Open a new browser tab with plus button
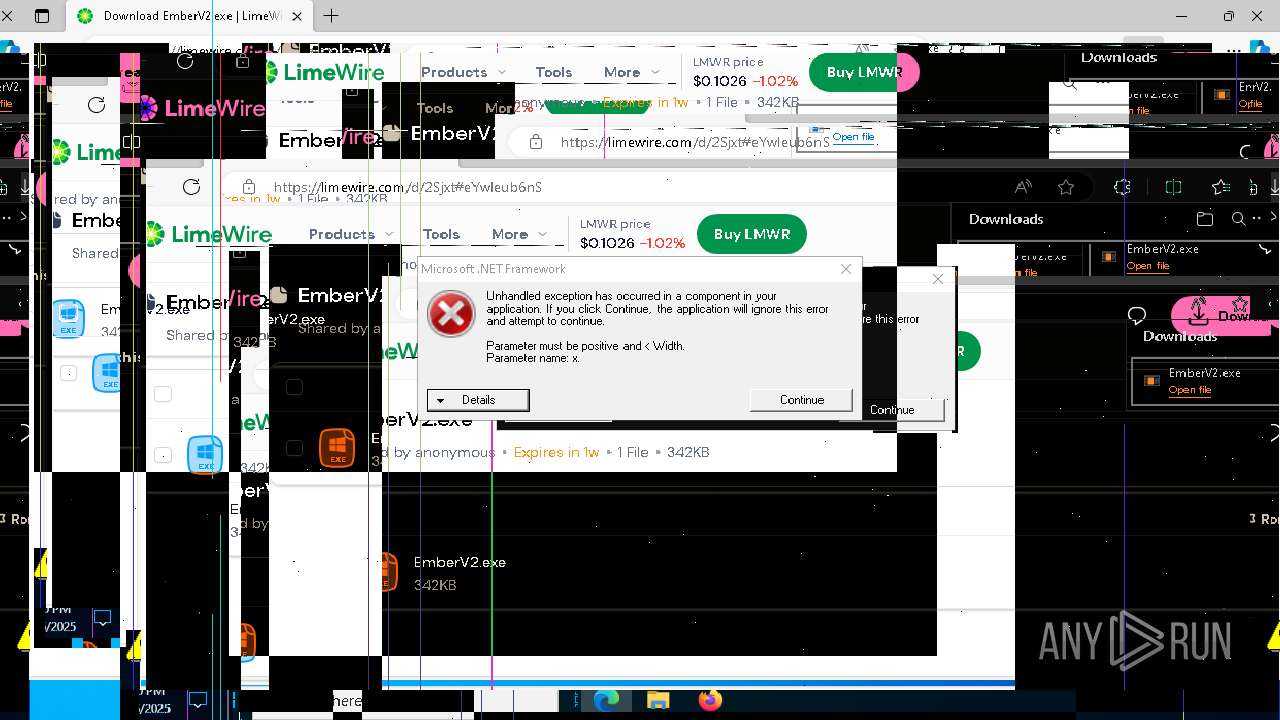The image size is (1280, 720). point(331,16)
